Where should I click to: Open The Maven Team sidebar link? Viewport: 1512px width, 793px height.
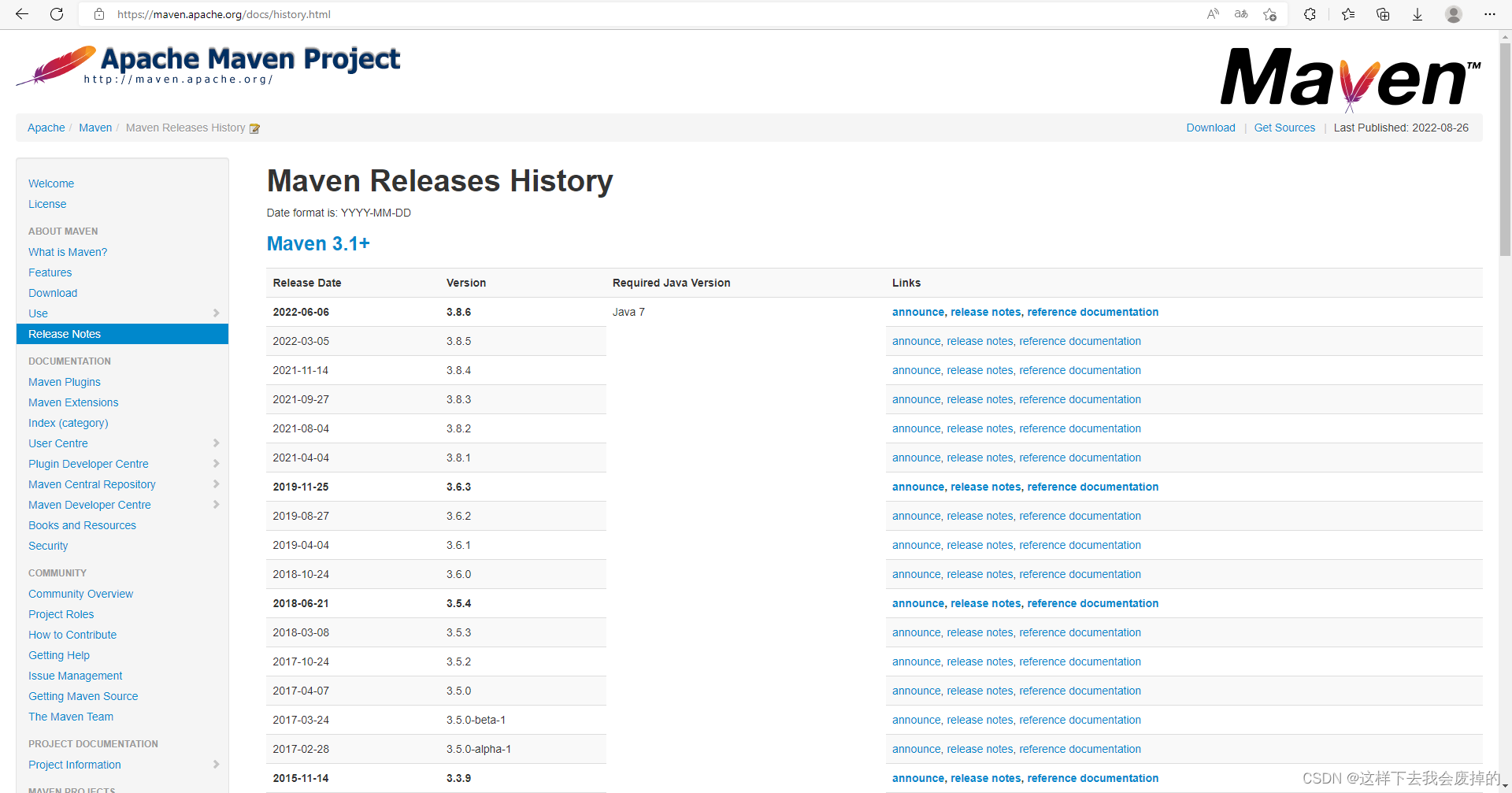pyautogui.click(x=71, y=717)
